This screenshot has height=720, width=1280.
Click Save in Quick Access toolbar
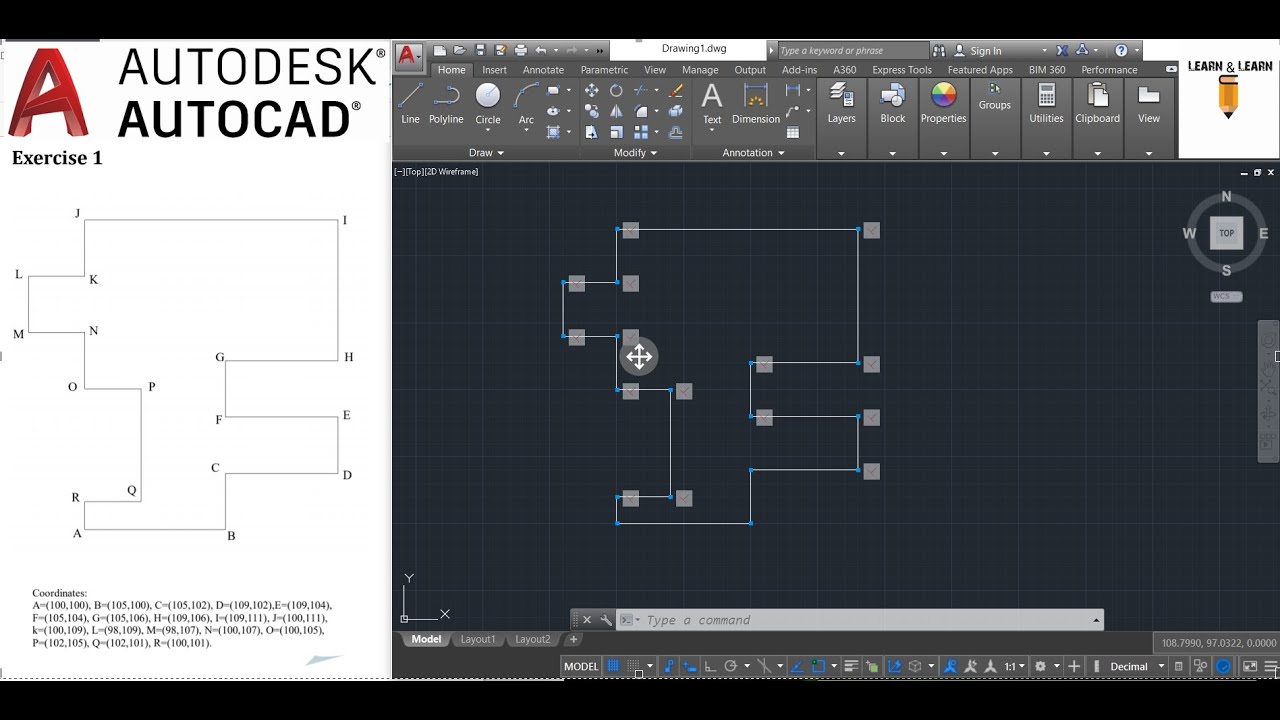click(480, 50)
